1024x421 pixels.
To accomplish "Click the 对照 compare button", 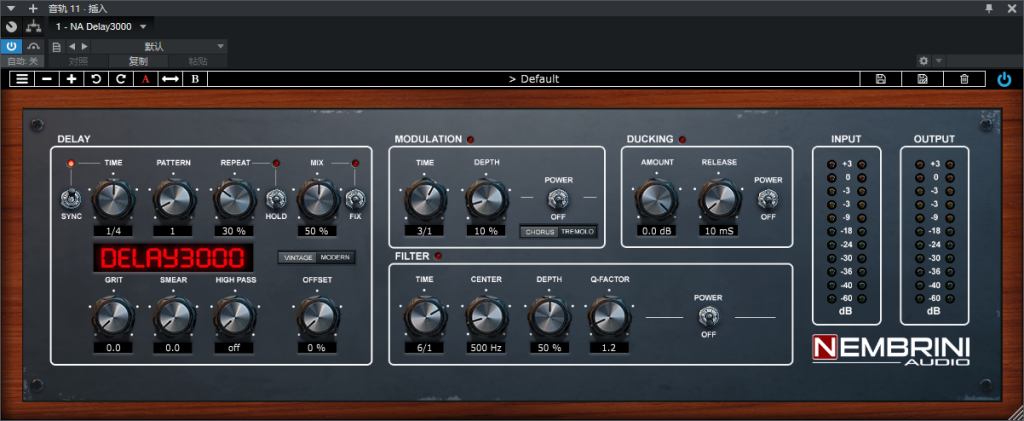I will (78, 61).
